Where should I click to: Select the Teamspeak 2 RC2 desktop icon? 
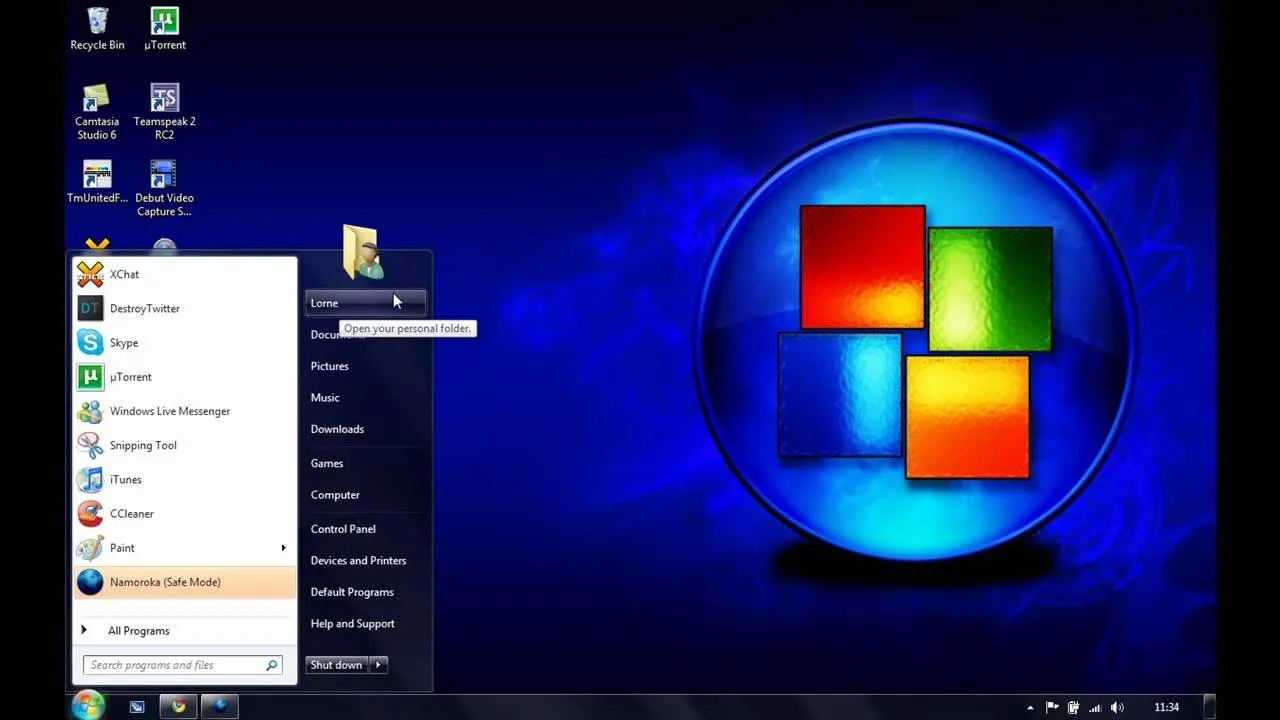pos(164,112)
